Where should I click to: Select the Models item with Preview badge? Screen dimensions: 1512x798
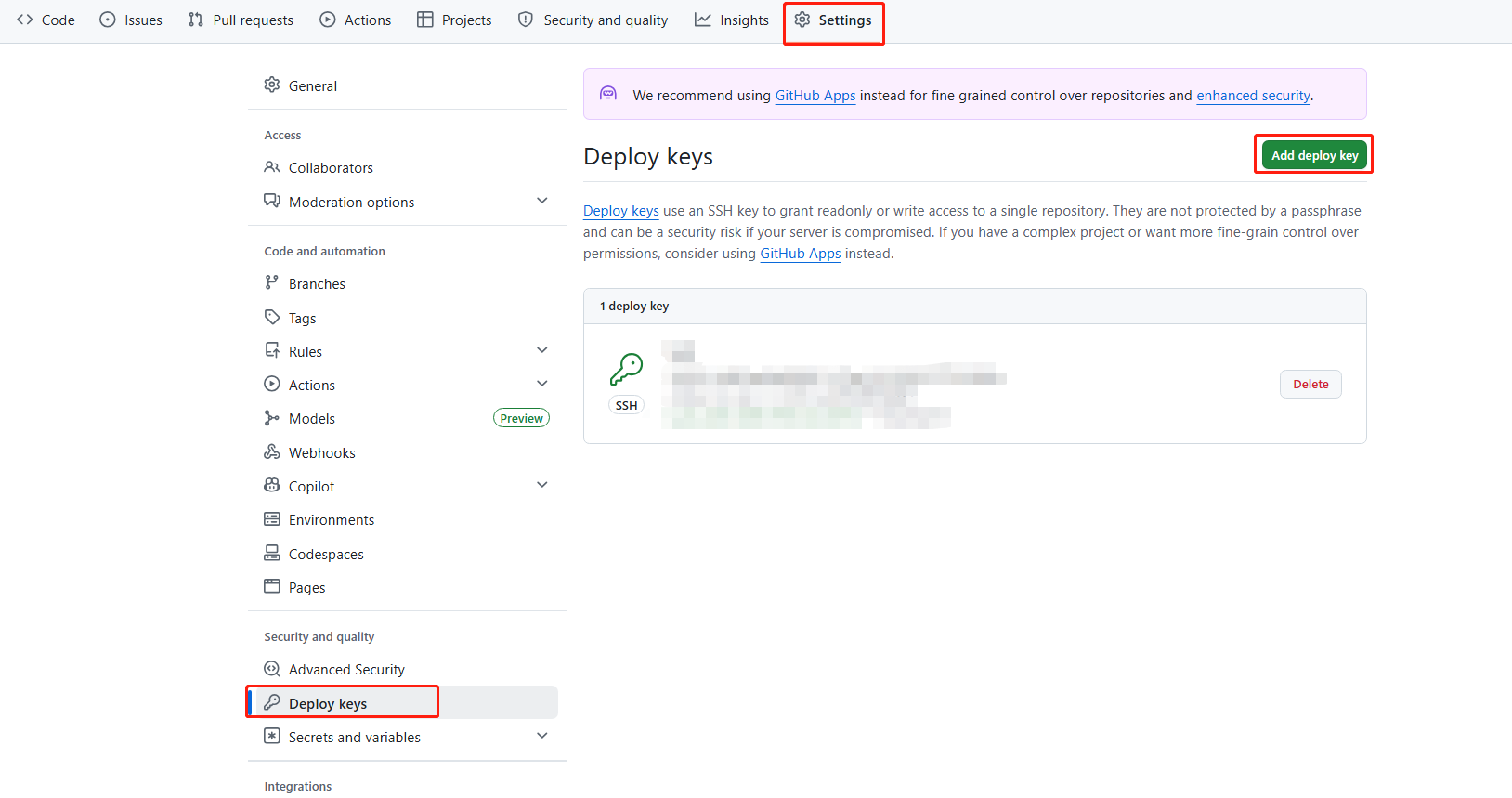point(312,419)
